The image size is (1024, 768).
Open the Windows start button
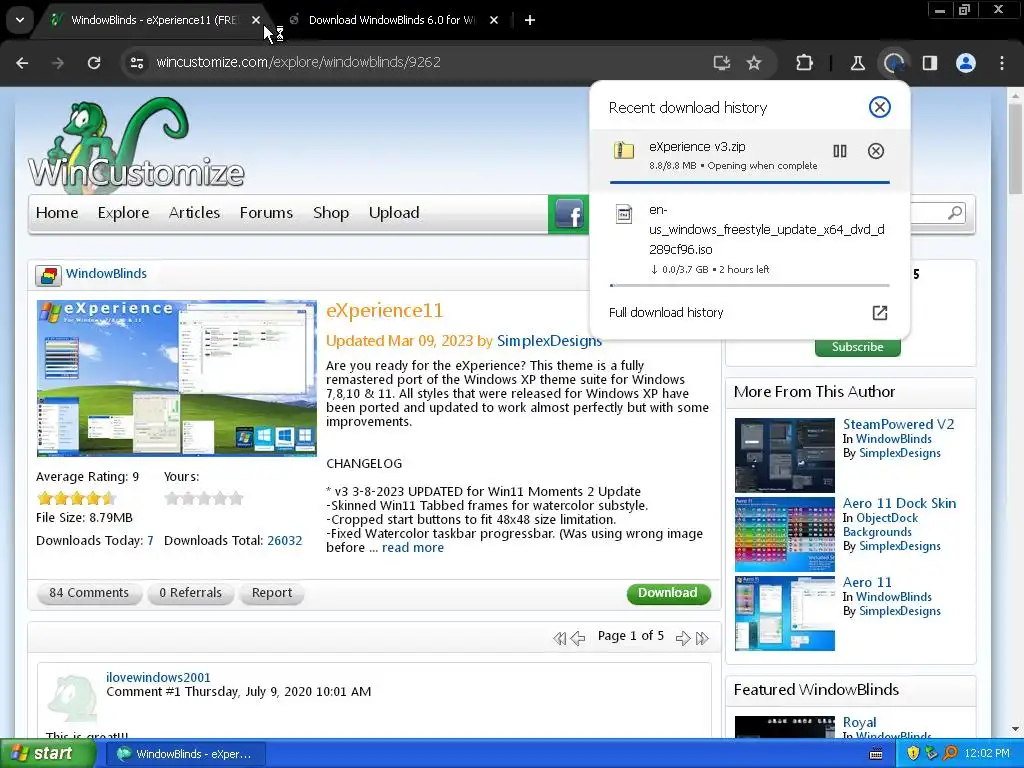[48, 754]
